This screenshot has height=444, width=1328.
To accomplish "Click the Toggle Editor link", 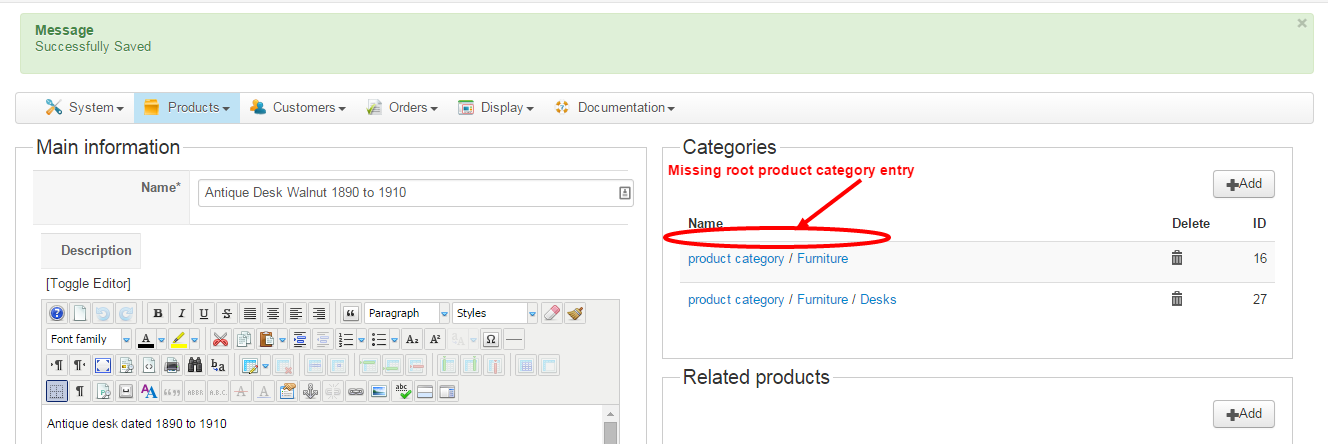I will [88, 284].
